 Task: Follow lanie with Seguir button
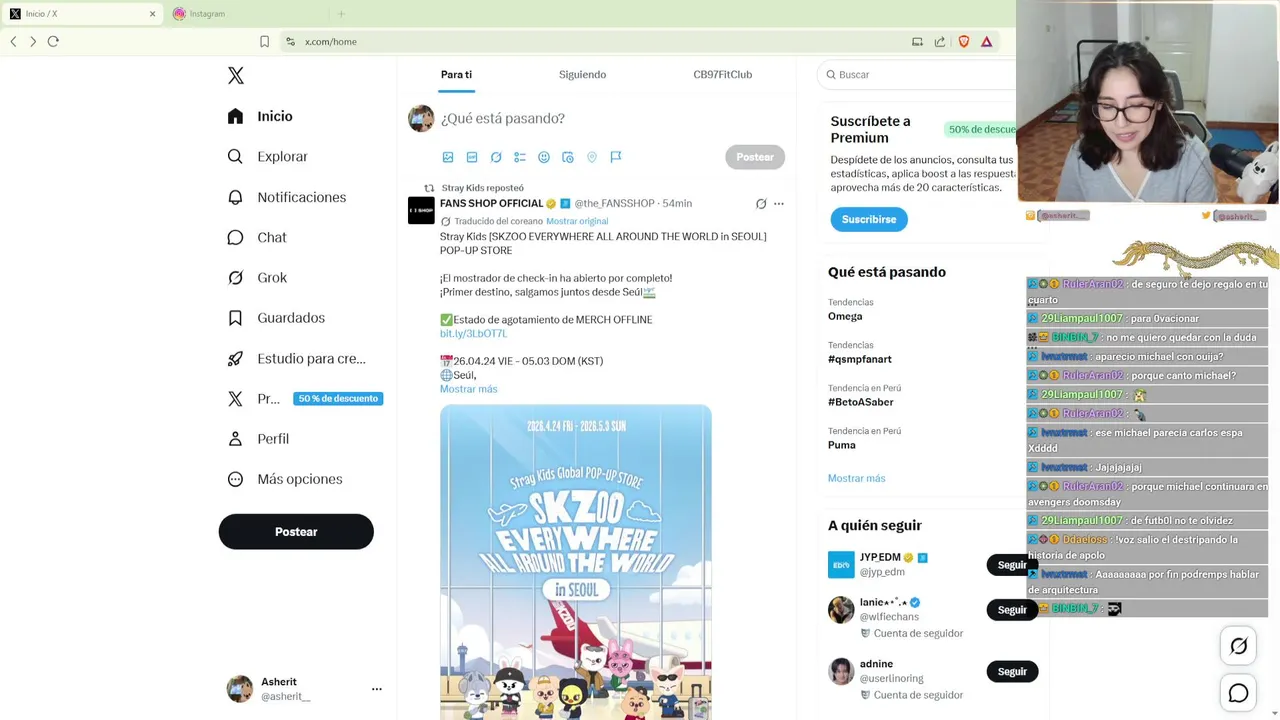pos(1012,610)
